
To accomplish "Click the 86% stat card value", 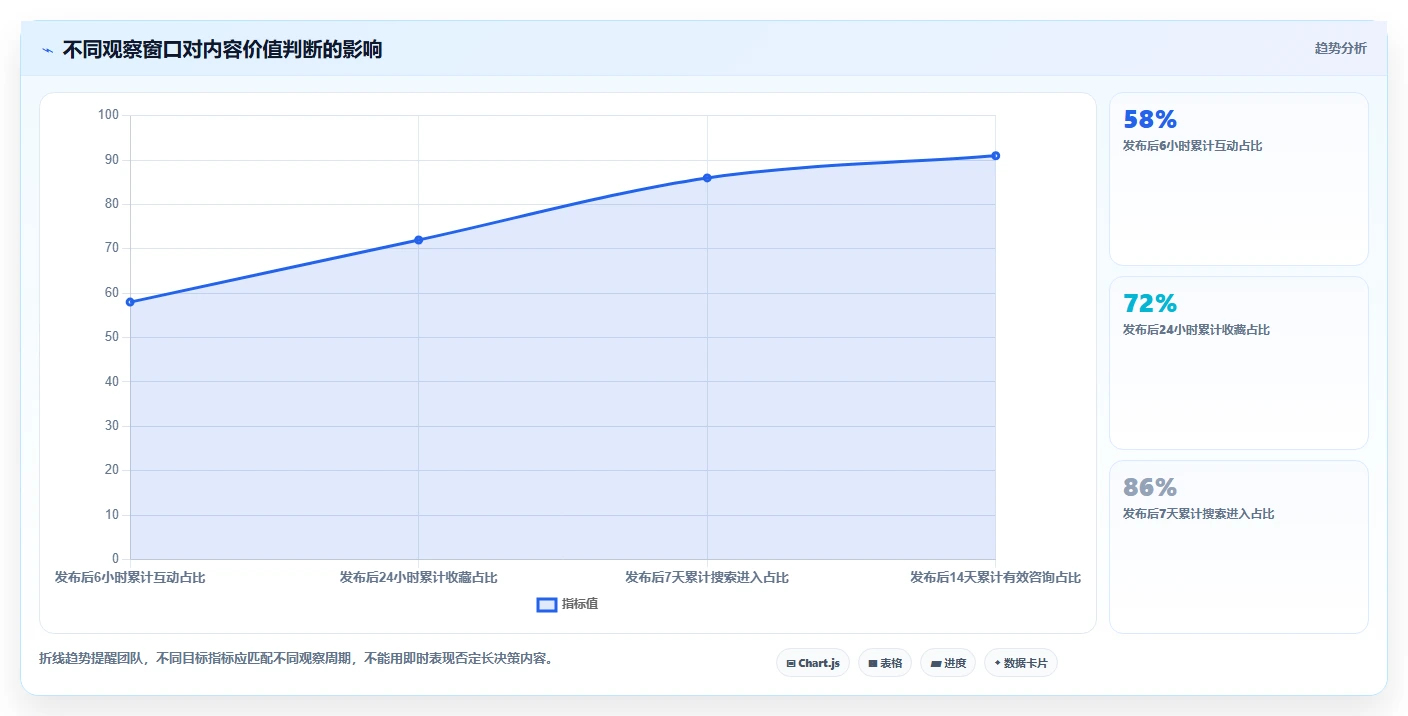I will click(x=1150, y=488).
